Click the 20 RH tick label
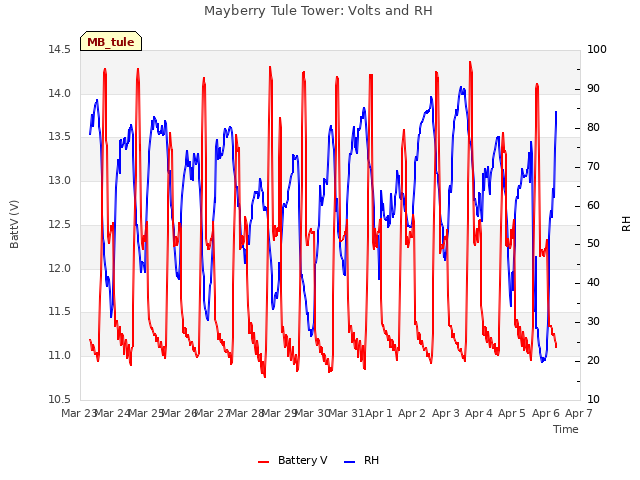The image size is (640, 480). (x=593, y=361)
